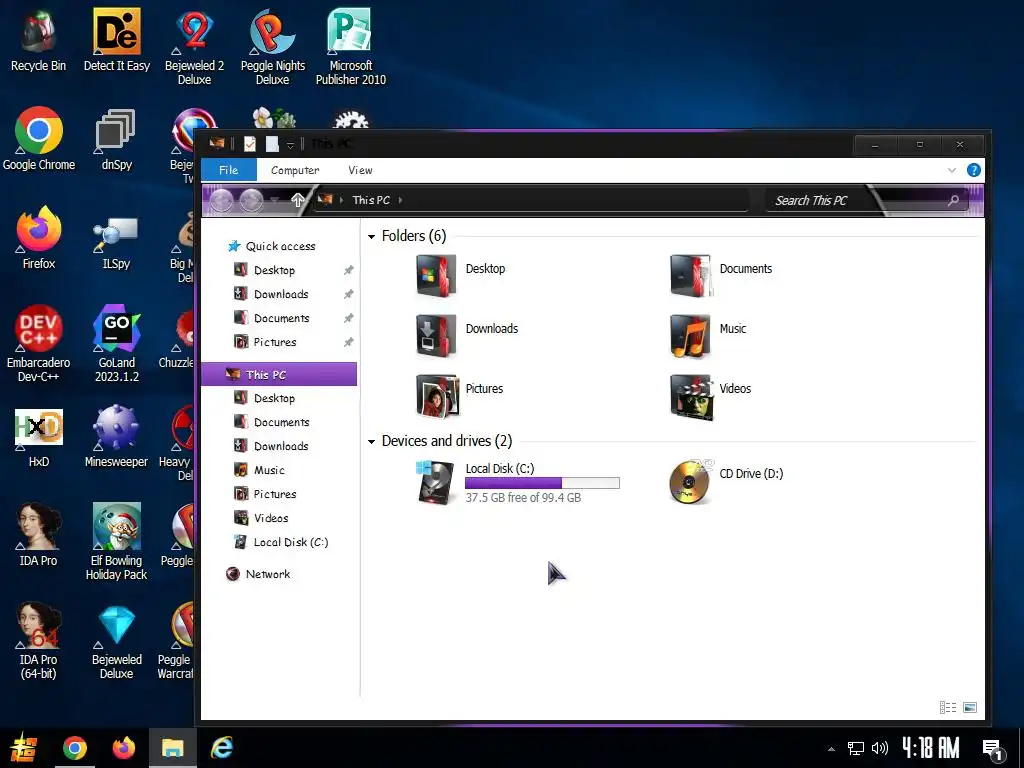Image resolution: width=1024 pixels, height=768 pixels.
Task: Open Internet Explorer from taskbar
Action: pyautogui.click(x=222, y=748)
